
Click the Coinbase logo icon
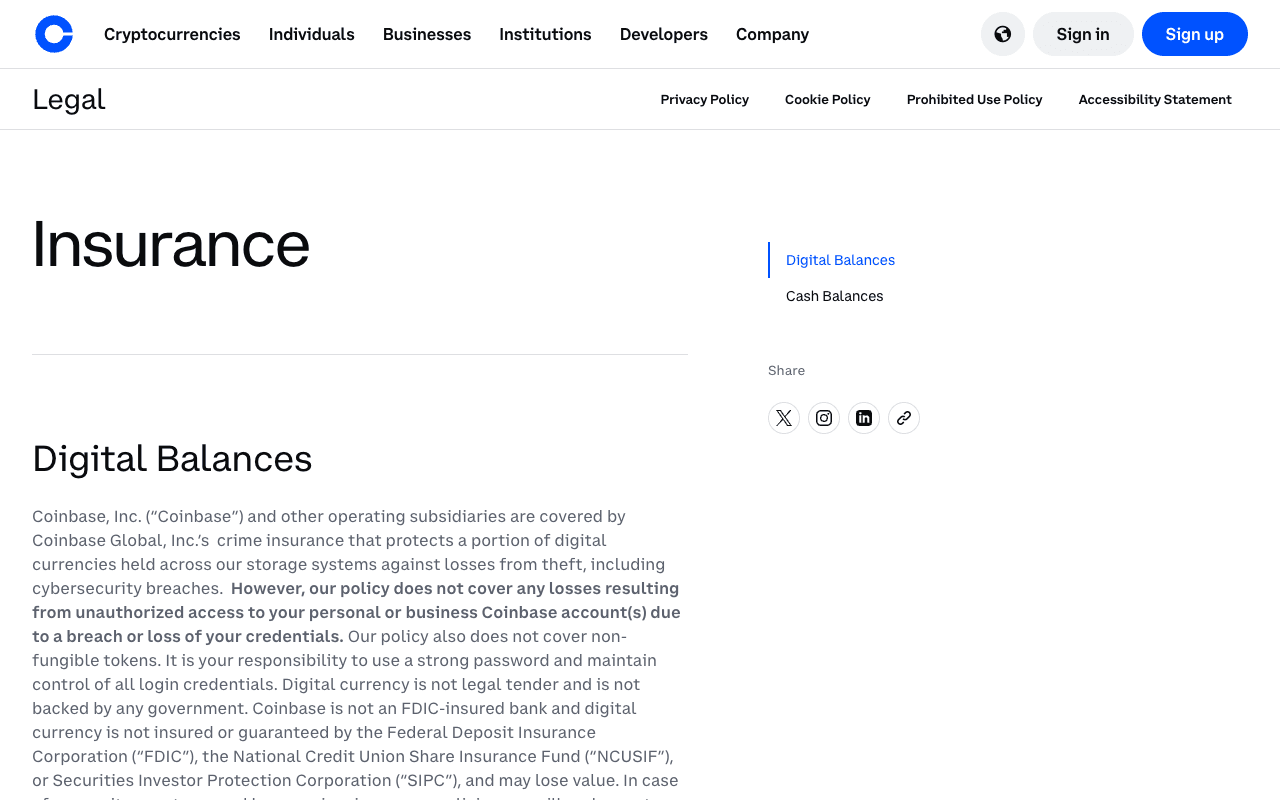click(x=54, y=34)
